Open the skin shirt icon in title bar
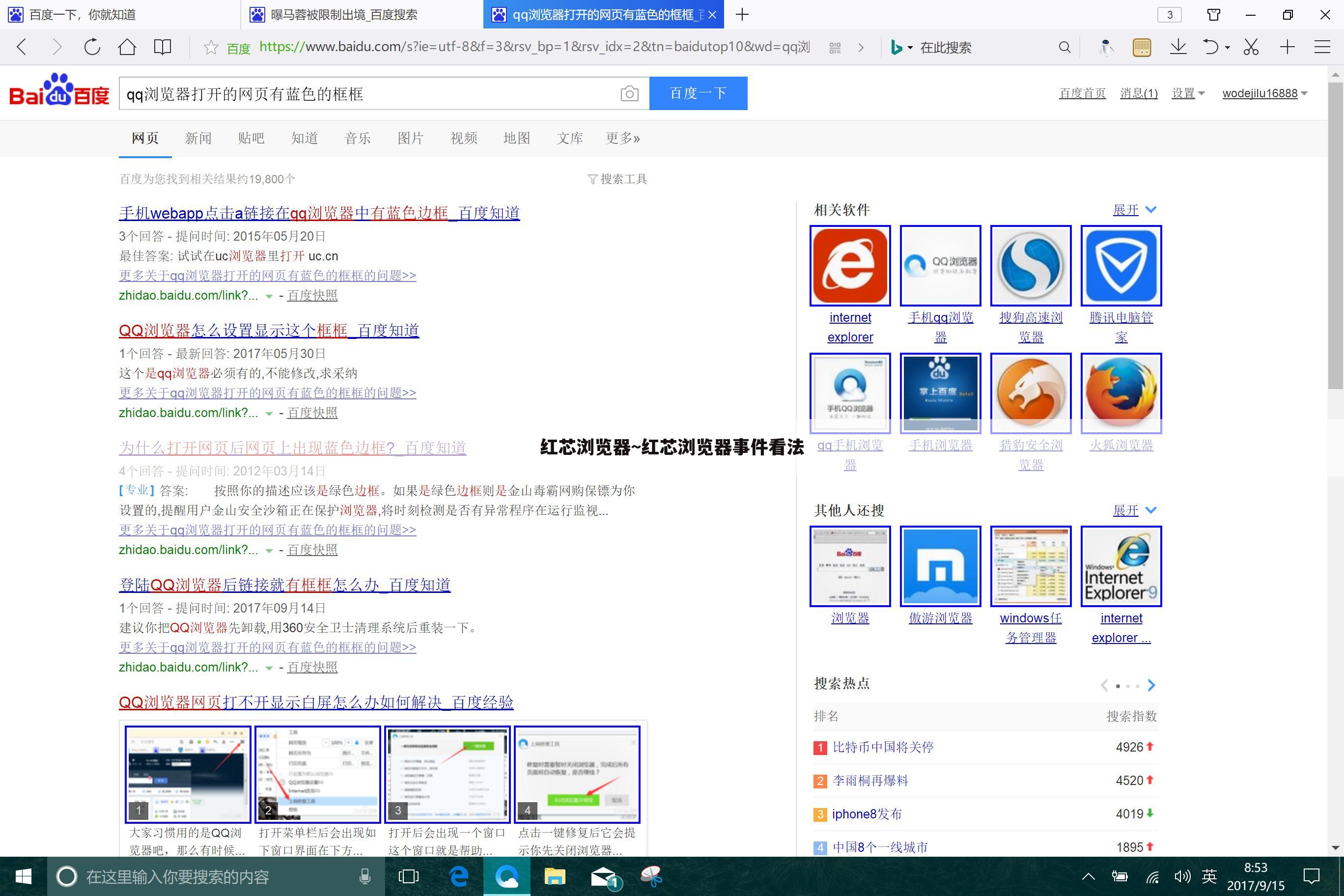The height and width of the screenshot is (896, 1344). coord(1214,14)
